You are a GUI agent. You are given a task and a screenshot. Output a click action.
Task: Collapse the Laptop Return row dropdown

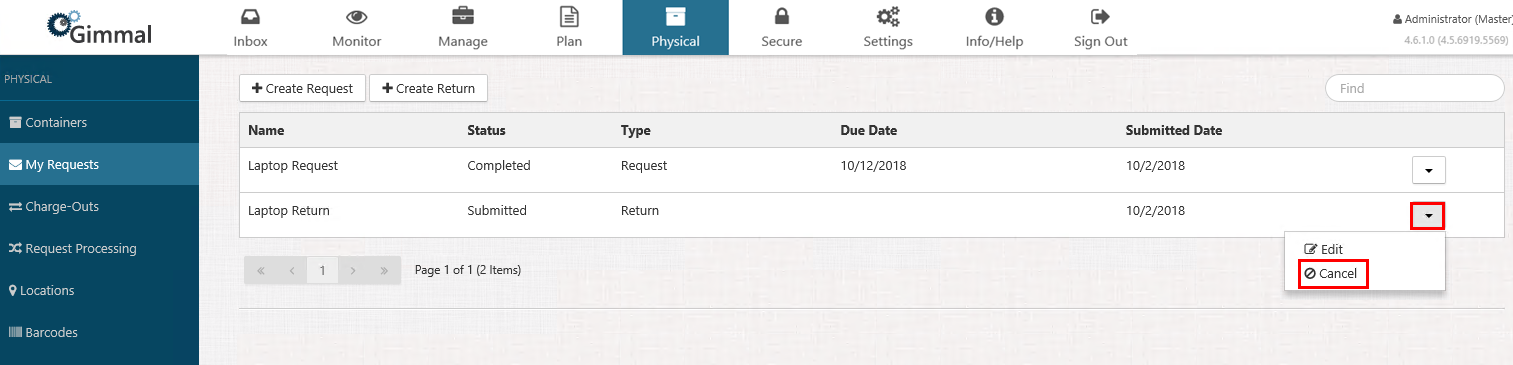coord(1428,215)
